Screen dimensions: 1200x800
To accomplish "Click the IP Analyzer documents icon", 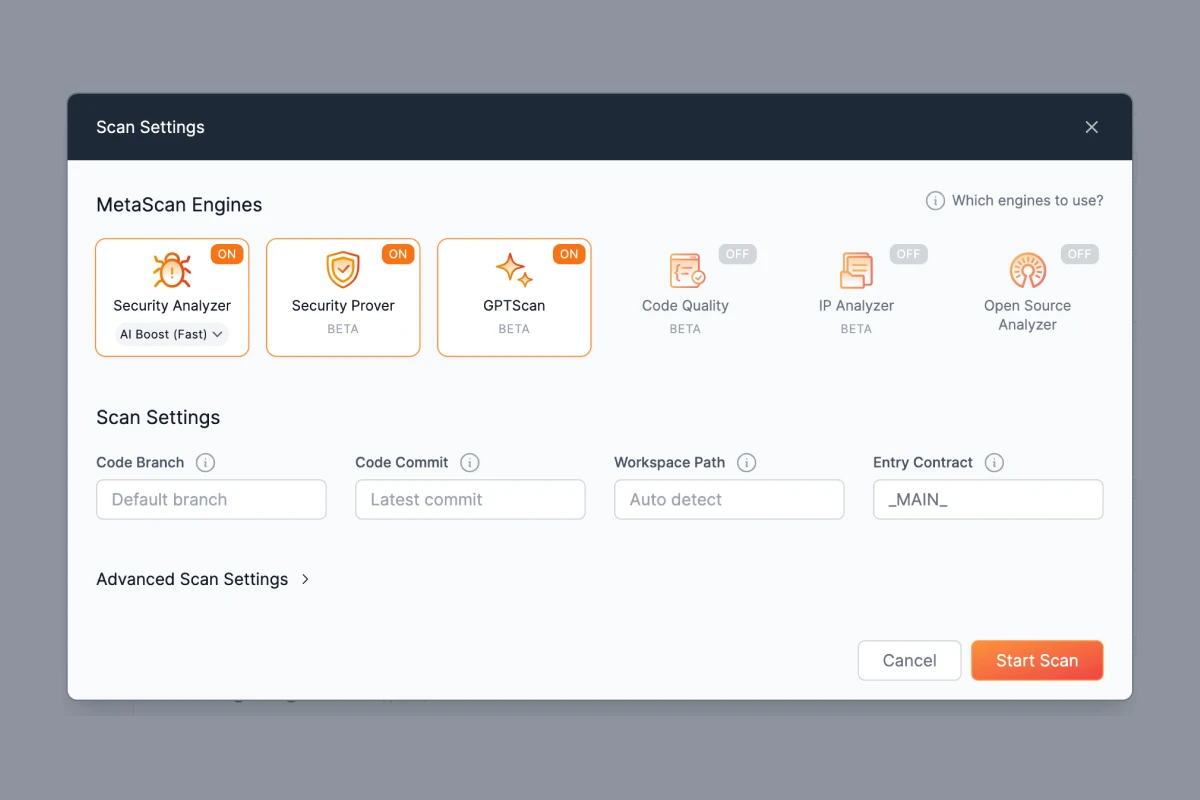I will [856, 270].
